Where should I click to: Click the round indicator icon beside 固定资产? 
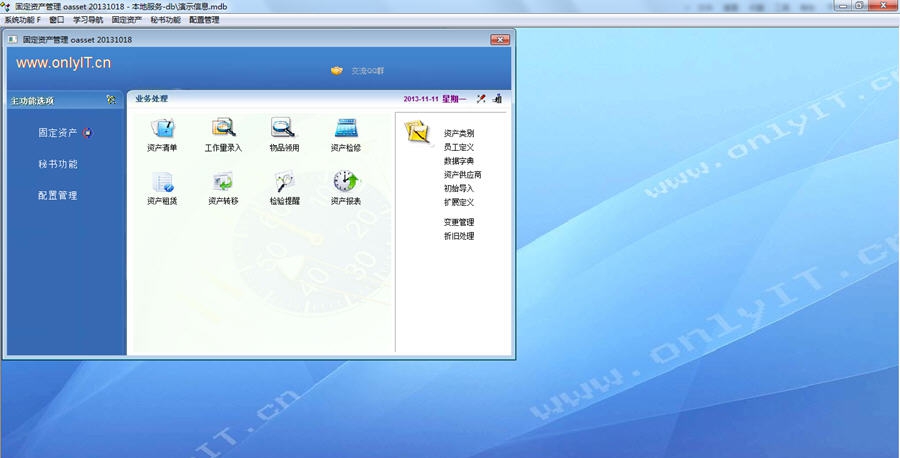tap(87, 133)
